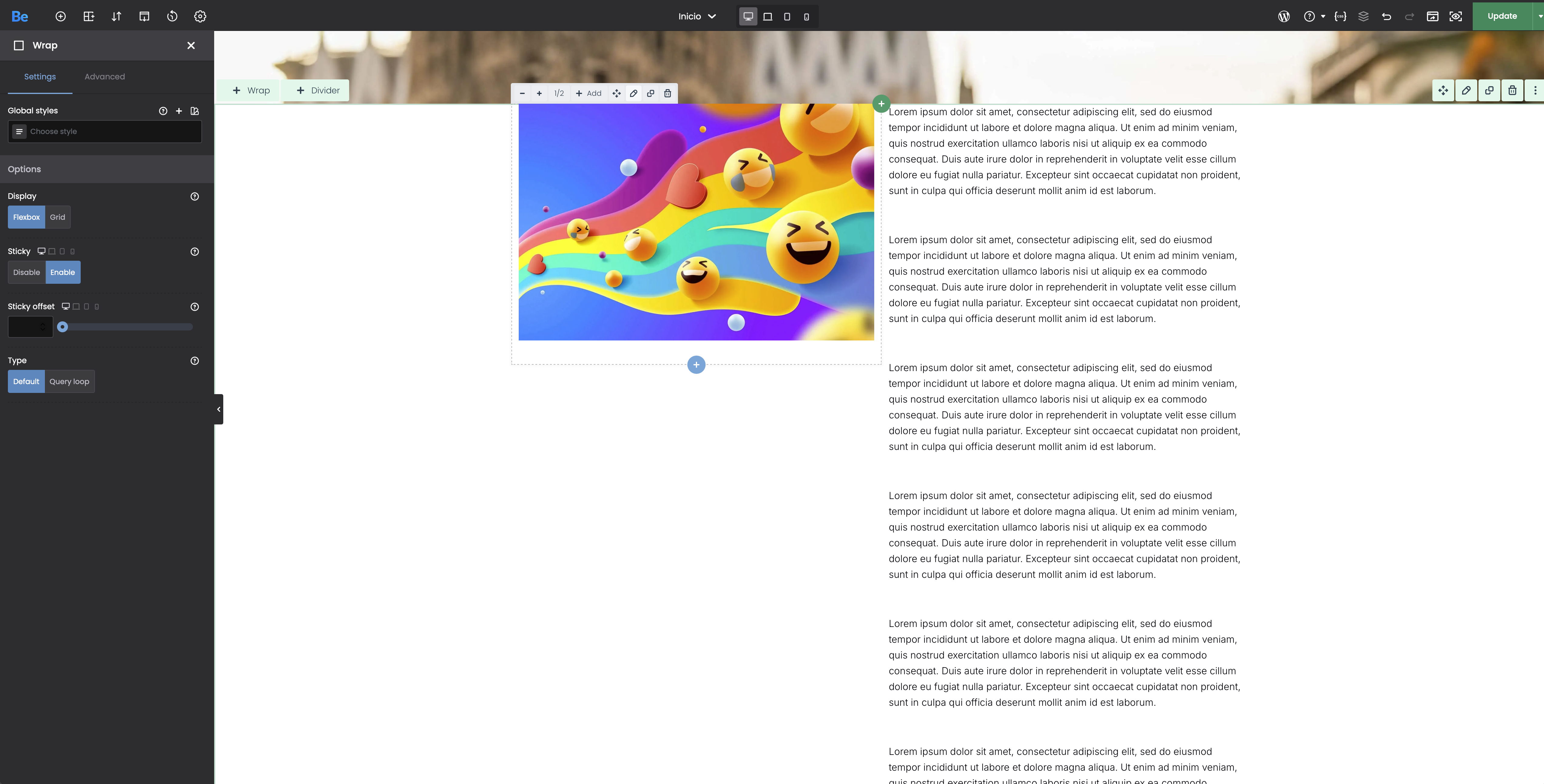Screen dimensions: 1544x784
Task: Open the History revisions clock icon
Action: tap(172, 16)
